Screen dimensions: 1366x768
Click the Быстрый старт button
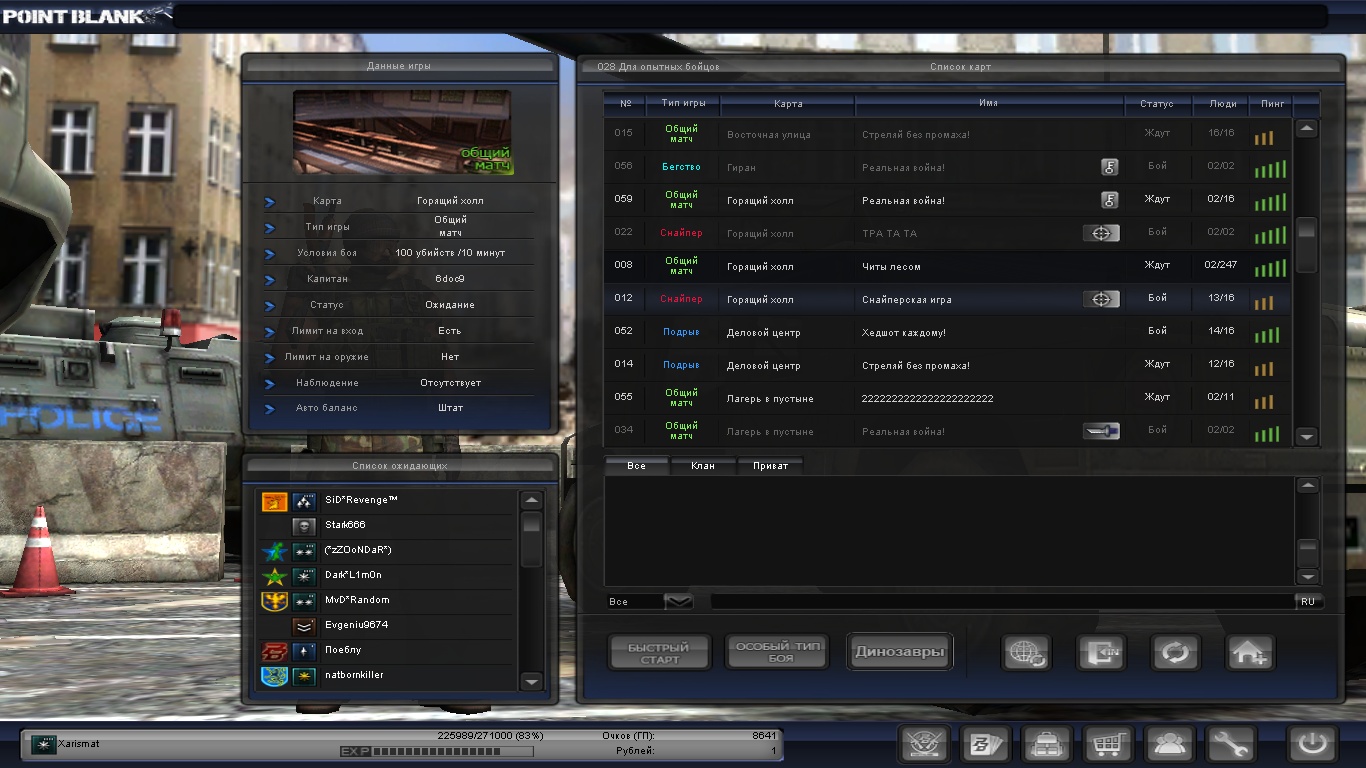(660, 653)
